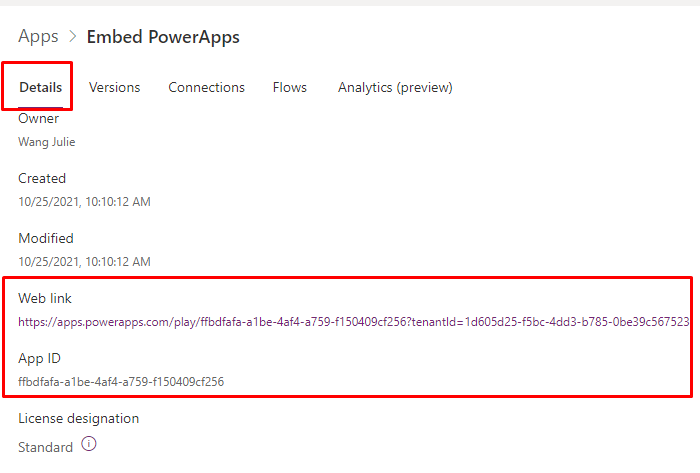700x473 pixels.
Task: Go back to Apps breadcrumb
Action: point(38,37)
